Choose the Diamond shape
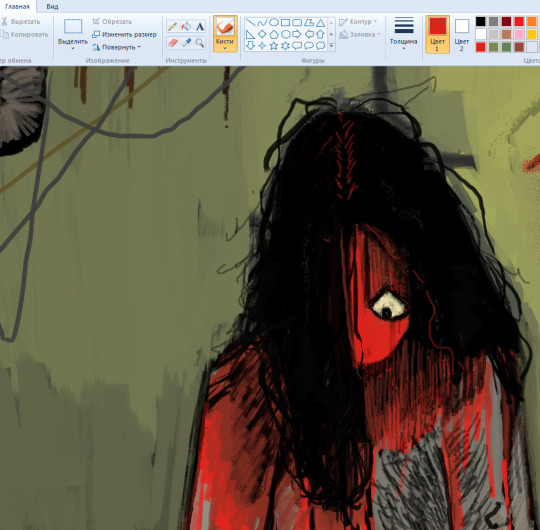 (x=262, y=34)
